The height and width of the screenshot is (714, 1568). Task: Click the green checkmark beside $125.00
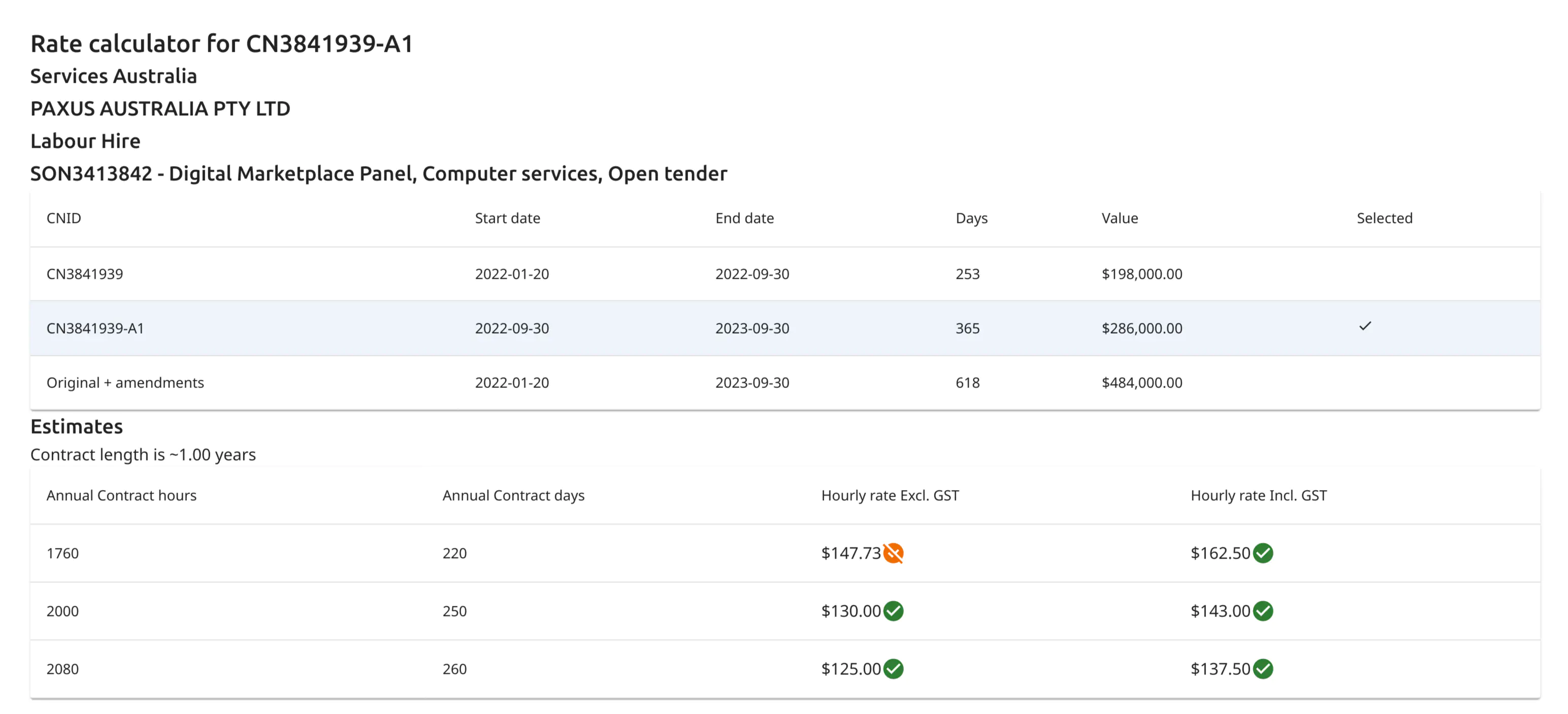(894, 668)
